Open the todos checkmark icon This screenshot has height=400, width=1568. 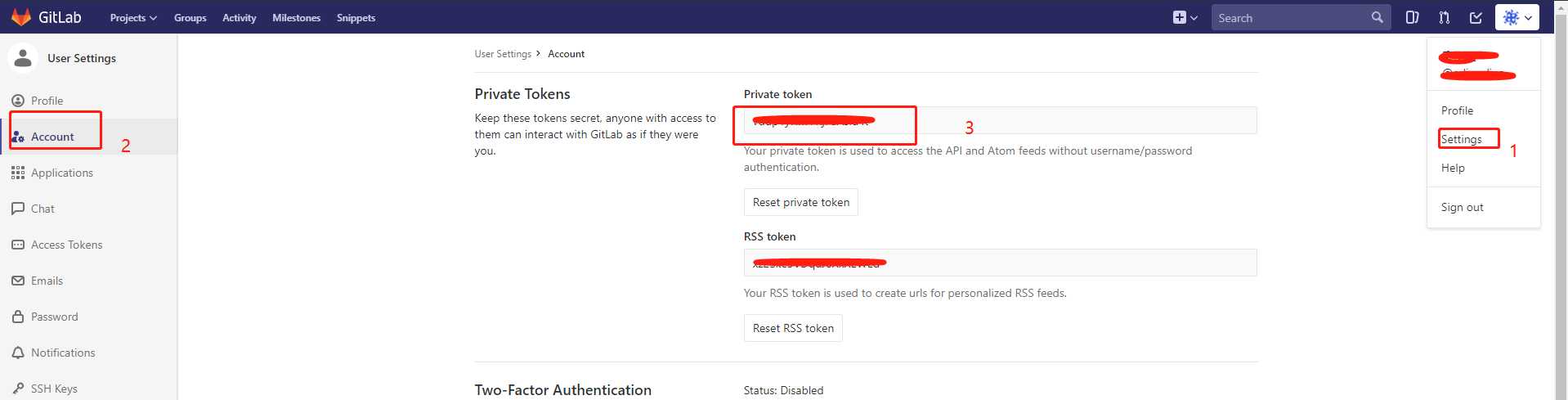coord(1476,17)
